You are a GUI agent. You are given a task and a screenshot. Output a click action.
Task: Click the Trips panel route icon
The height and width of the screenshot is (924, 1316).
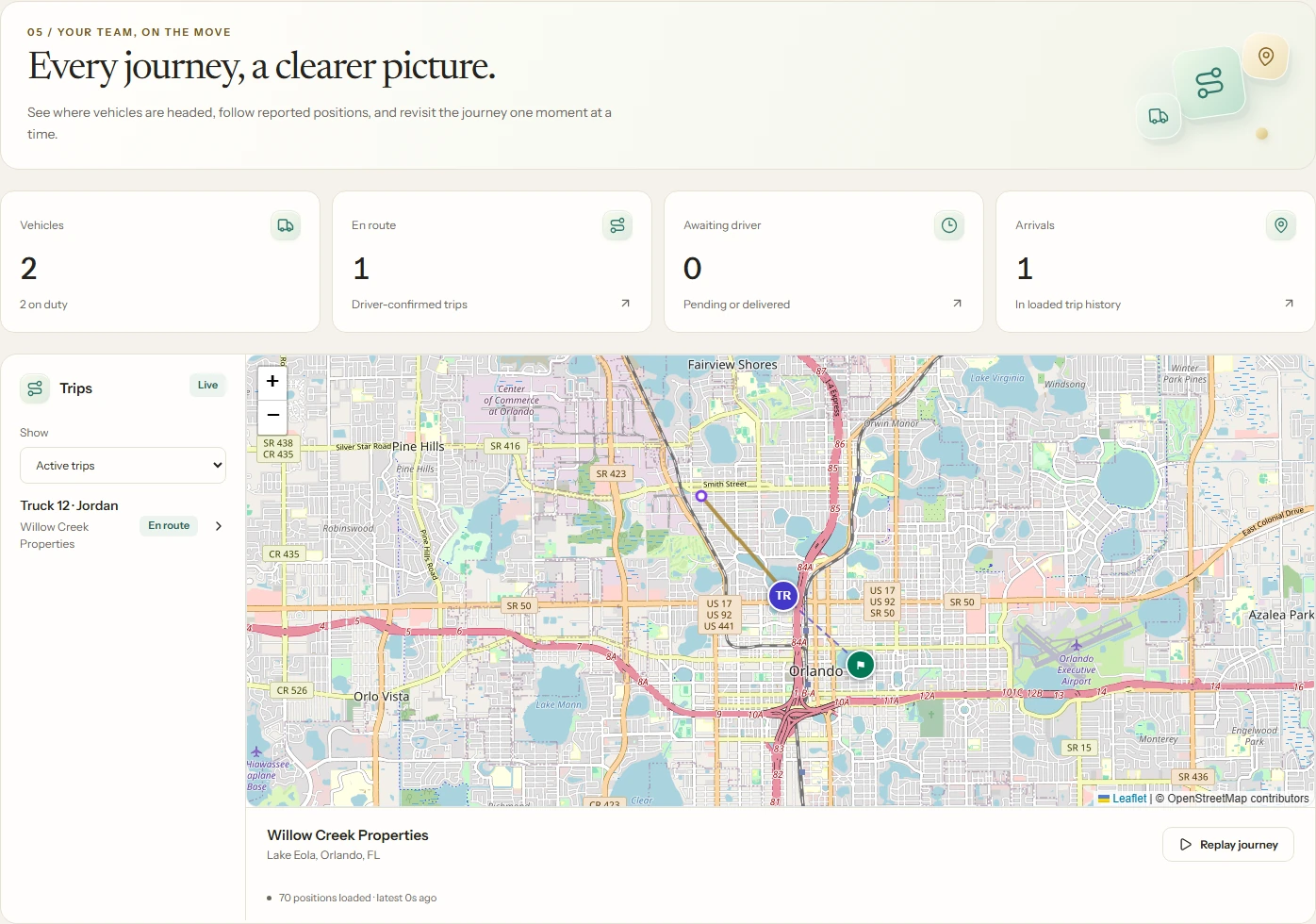[x=35, y=388]
